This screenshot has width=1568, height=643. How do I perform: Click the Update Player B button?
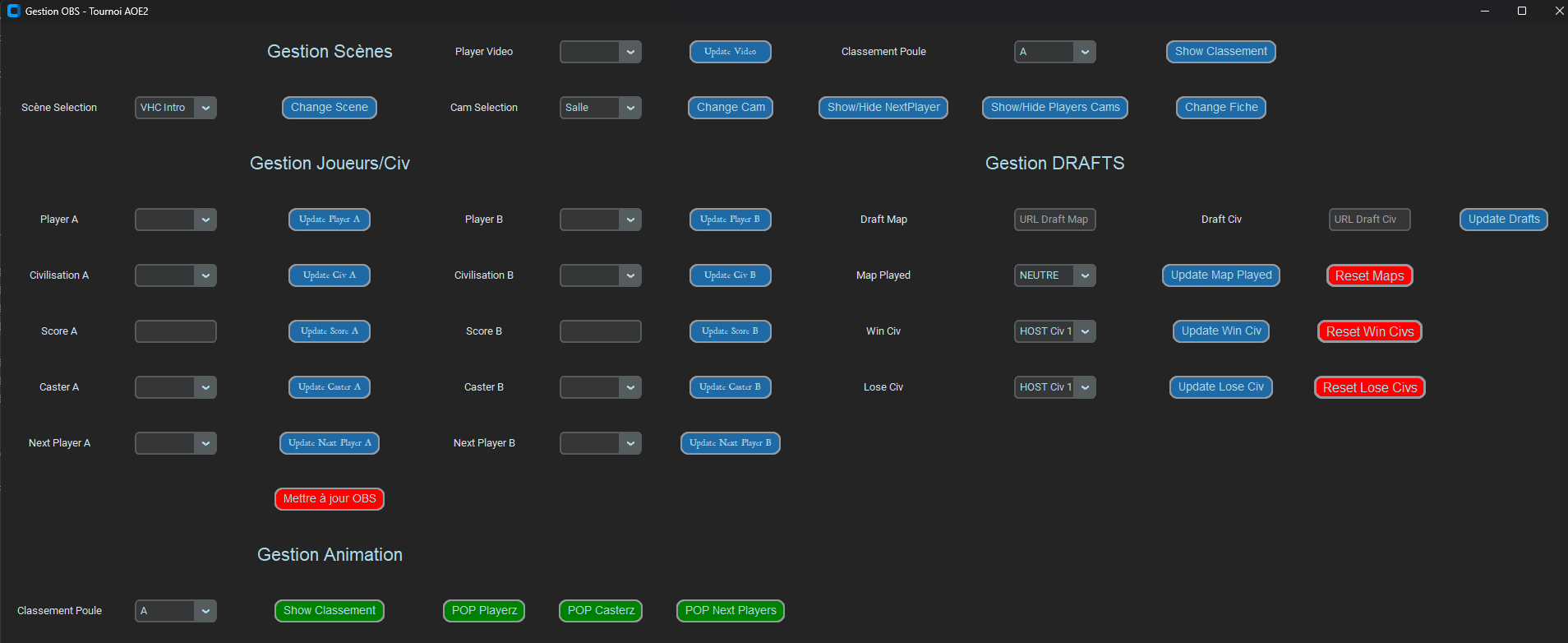(x=731, y=220)
